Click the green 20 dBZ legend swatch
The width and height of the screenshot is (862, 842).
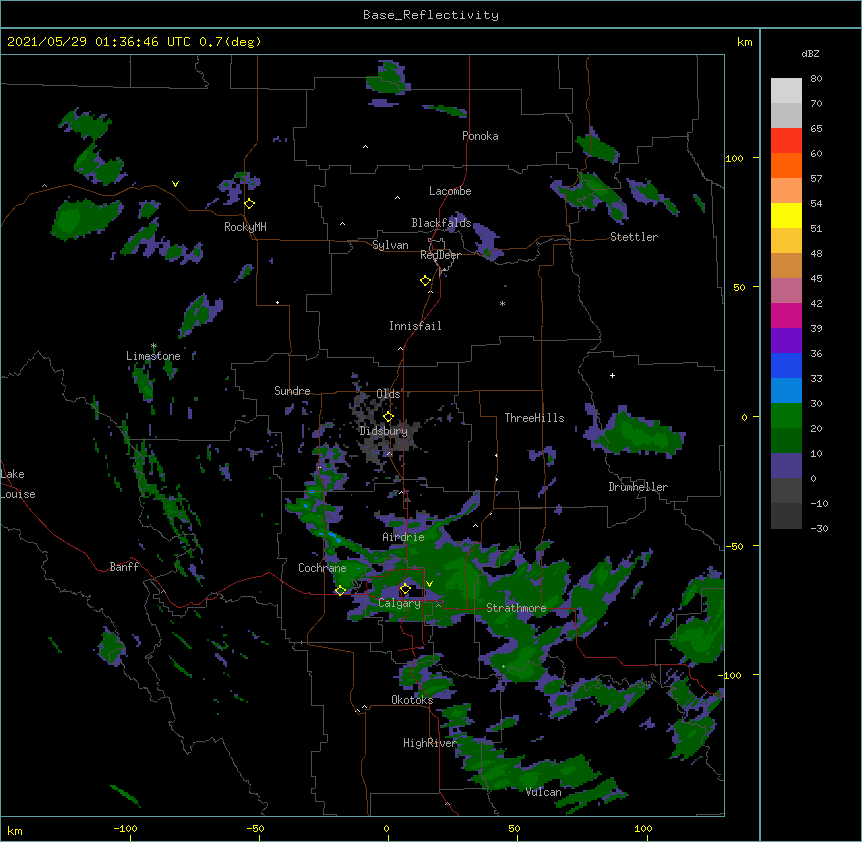pyautogui.click(x=786, y=416)
